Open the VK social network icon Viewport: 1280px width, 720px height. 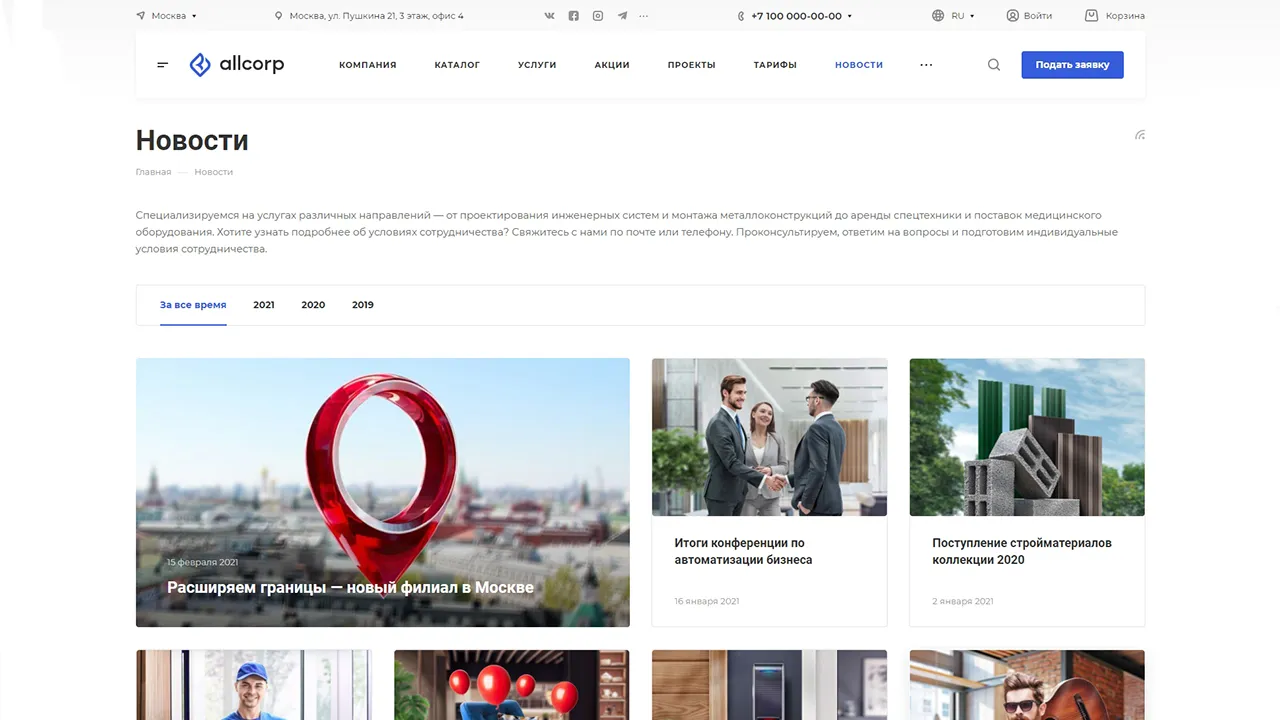point(549,16)
